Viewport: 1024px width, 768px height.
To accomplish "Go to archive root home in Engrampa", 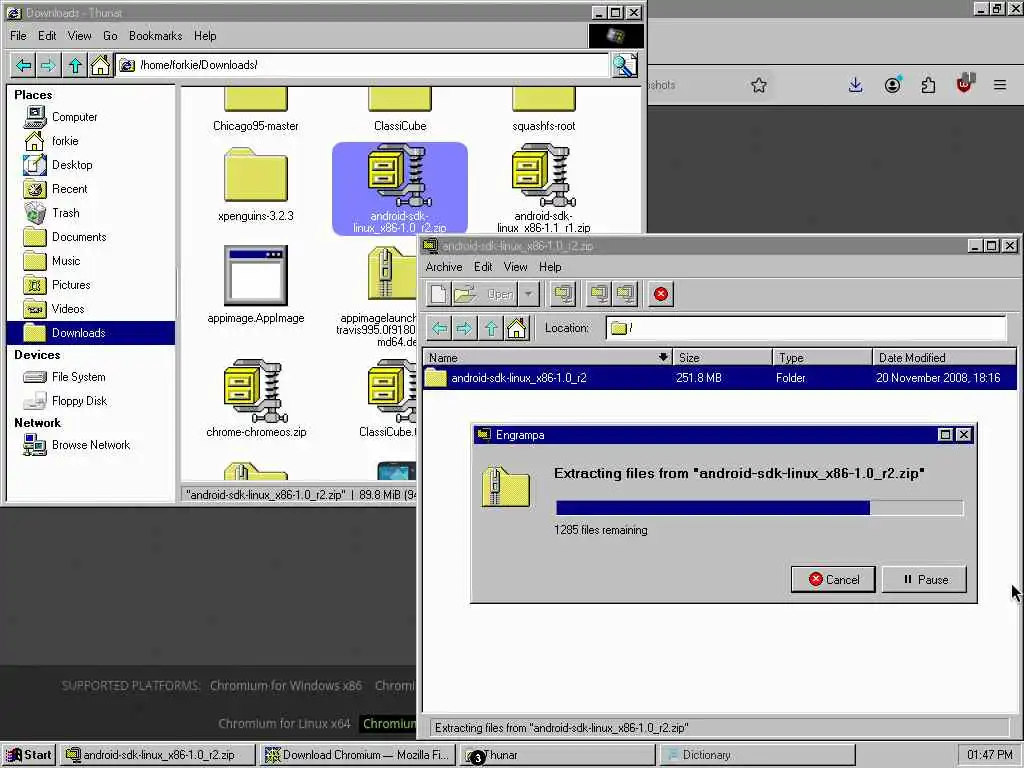I will [517, 328].
